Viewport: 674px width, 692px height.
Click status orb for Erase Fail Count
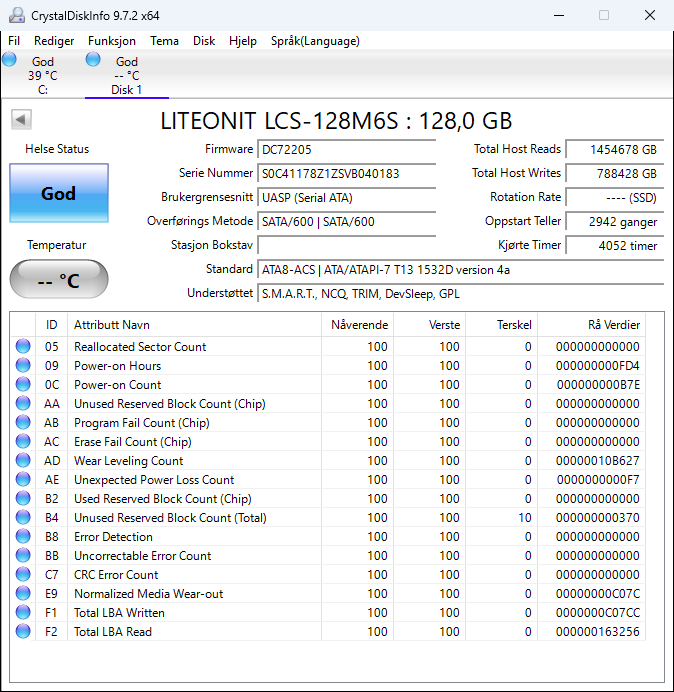23,441
